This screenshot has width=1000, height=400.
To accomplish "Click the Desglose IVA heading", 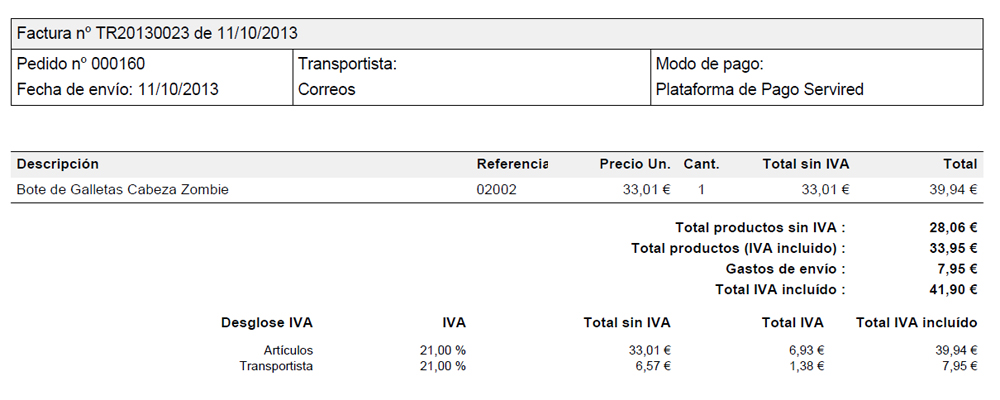I will pos(267,323).
